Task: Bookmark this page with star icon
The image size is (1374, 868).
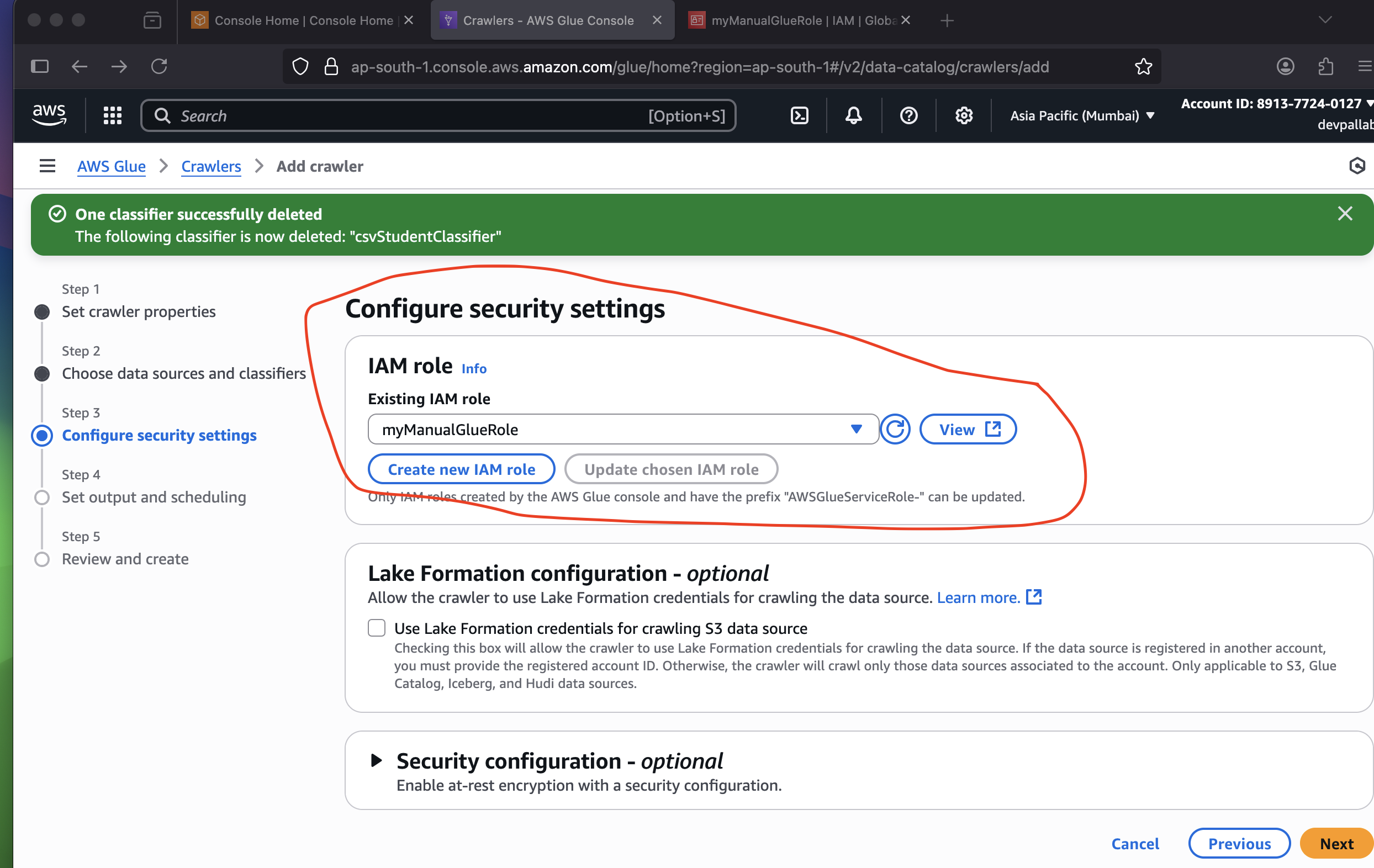Action: [x=1143, y=67]
